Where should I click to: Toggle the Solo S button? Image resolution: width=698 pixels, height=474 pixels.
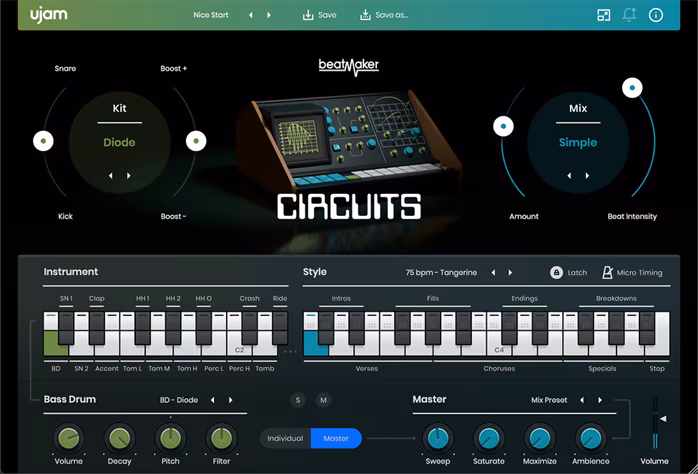(x=298, y=400)
